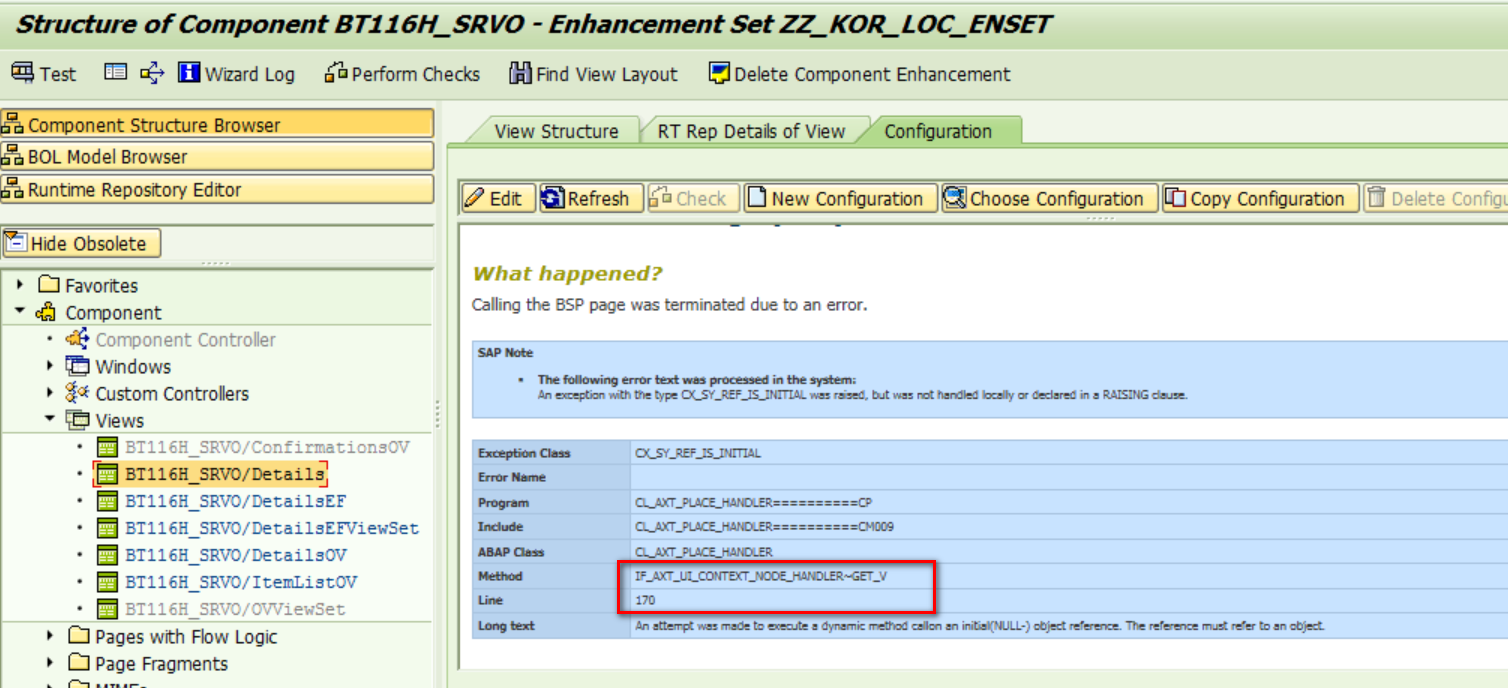The width and height of the screenshot is (1508, 688).
Task: Switch to the View Structure tab
Action: pyautogui.click(x=556, y=131)
